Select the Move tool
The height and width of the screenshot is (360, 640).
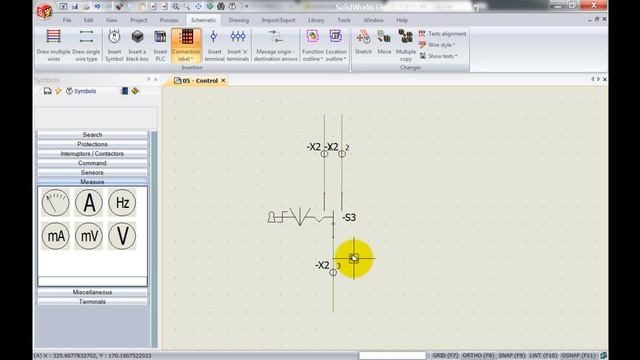[x=384, y=42]
